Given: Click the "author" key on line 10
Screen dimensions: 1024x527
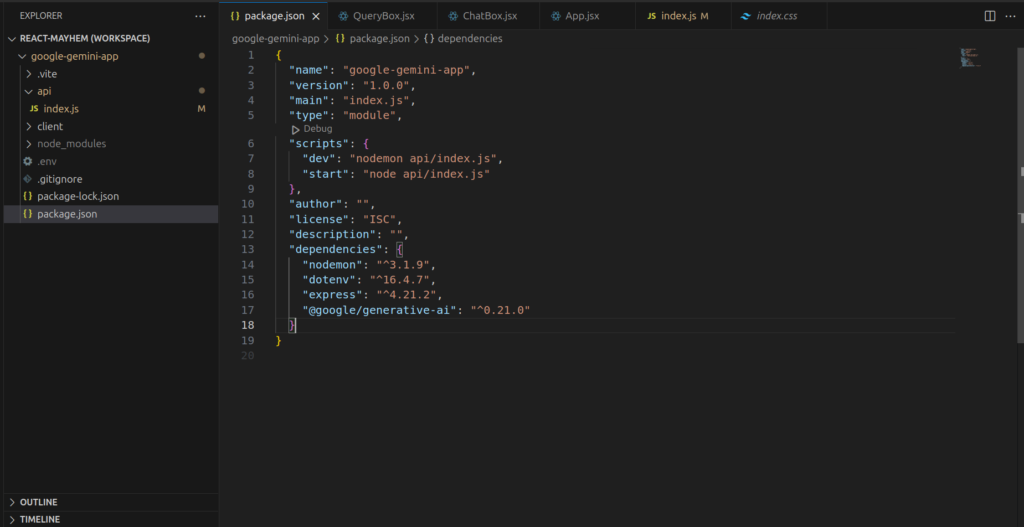Looking at the screenshot, I should coord(316,204).
